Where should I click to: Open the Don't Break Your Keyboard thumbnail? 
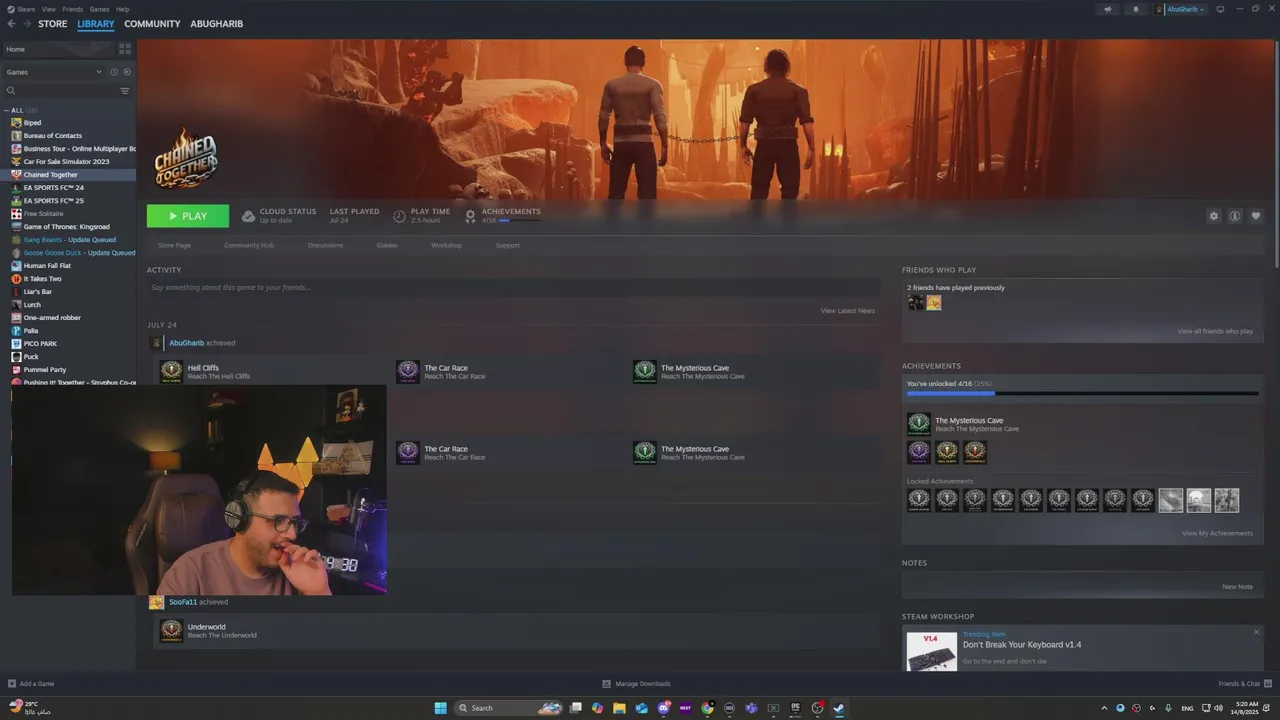pyautogui.click(x=932, y=651)
